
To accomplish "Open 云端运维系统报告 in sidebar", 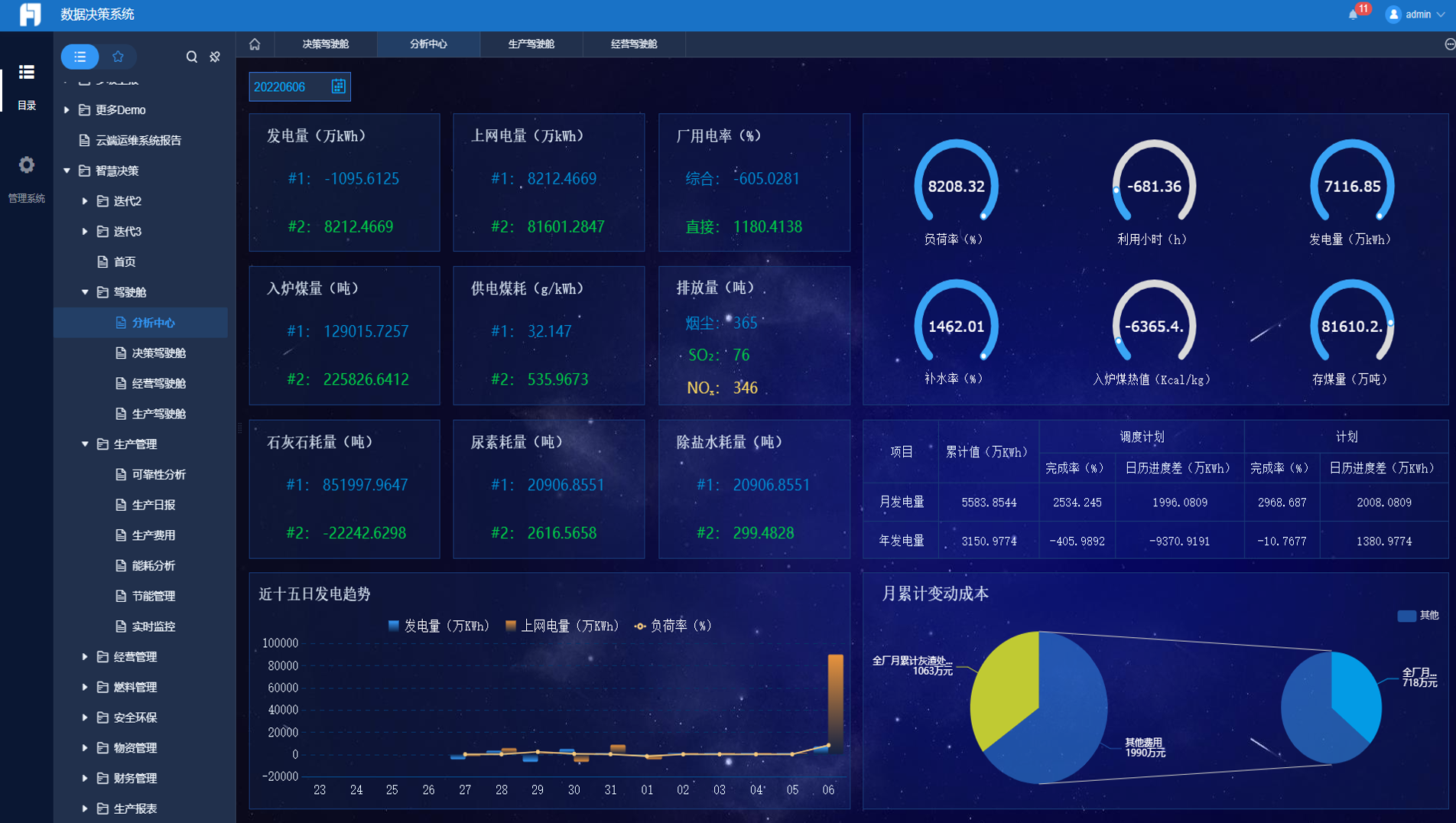I will (x=138, y=141).
